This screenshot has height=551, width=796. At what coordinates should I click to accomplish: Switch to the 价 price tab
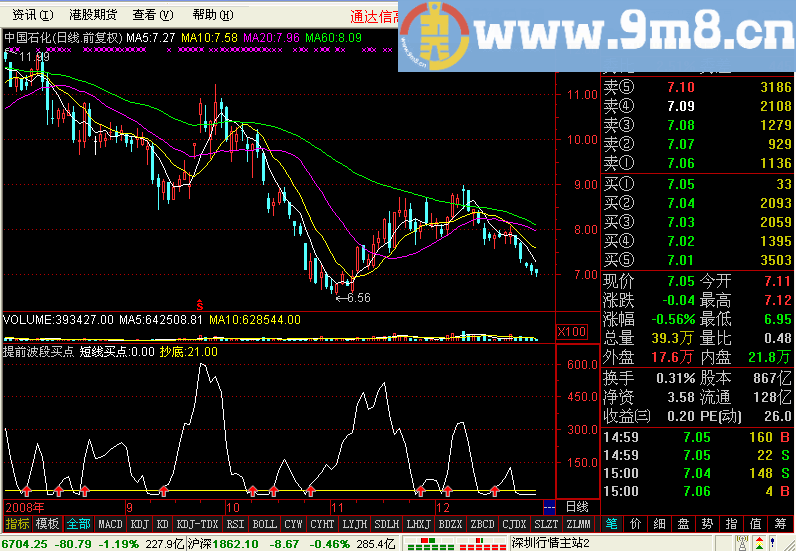[636, 524]
